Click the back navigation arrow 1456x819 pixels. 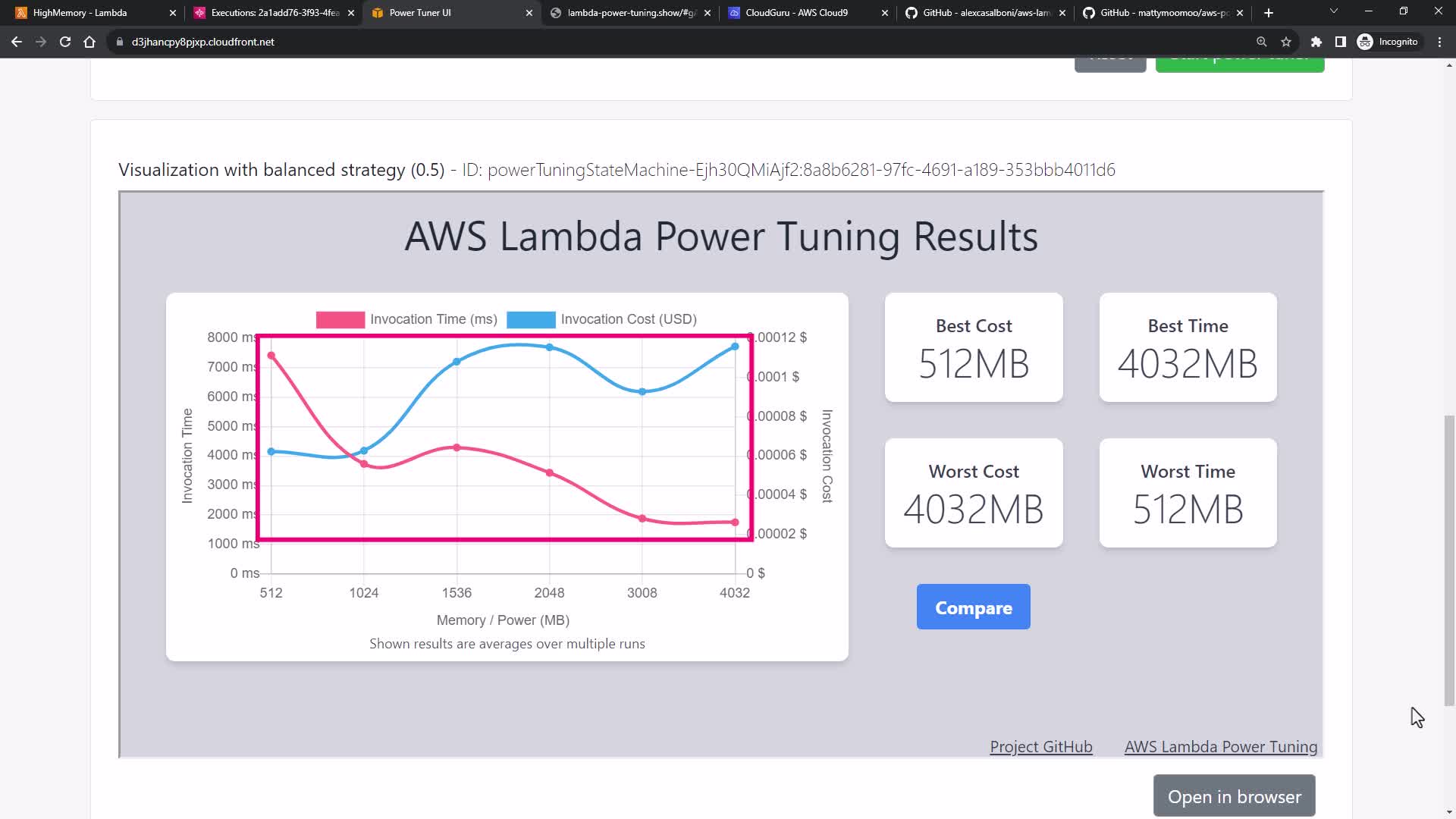coord(17,42)
